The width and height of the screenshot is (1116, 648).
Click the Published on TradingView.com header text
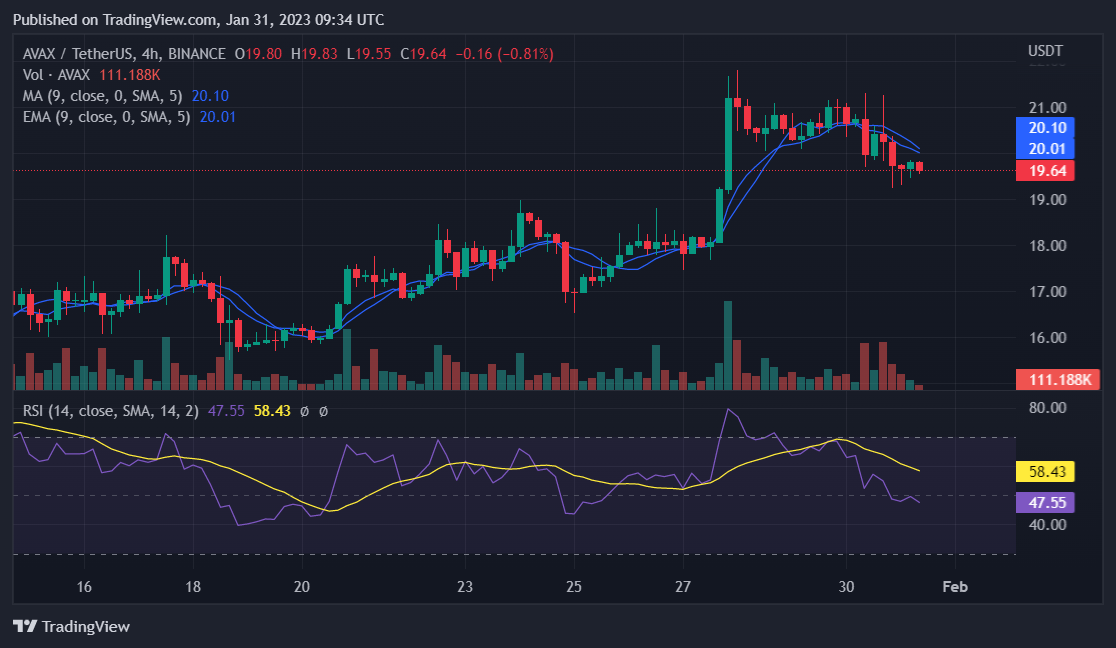[x=199, y=20]
